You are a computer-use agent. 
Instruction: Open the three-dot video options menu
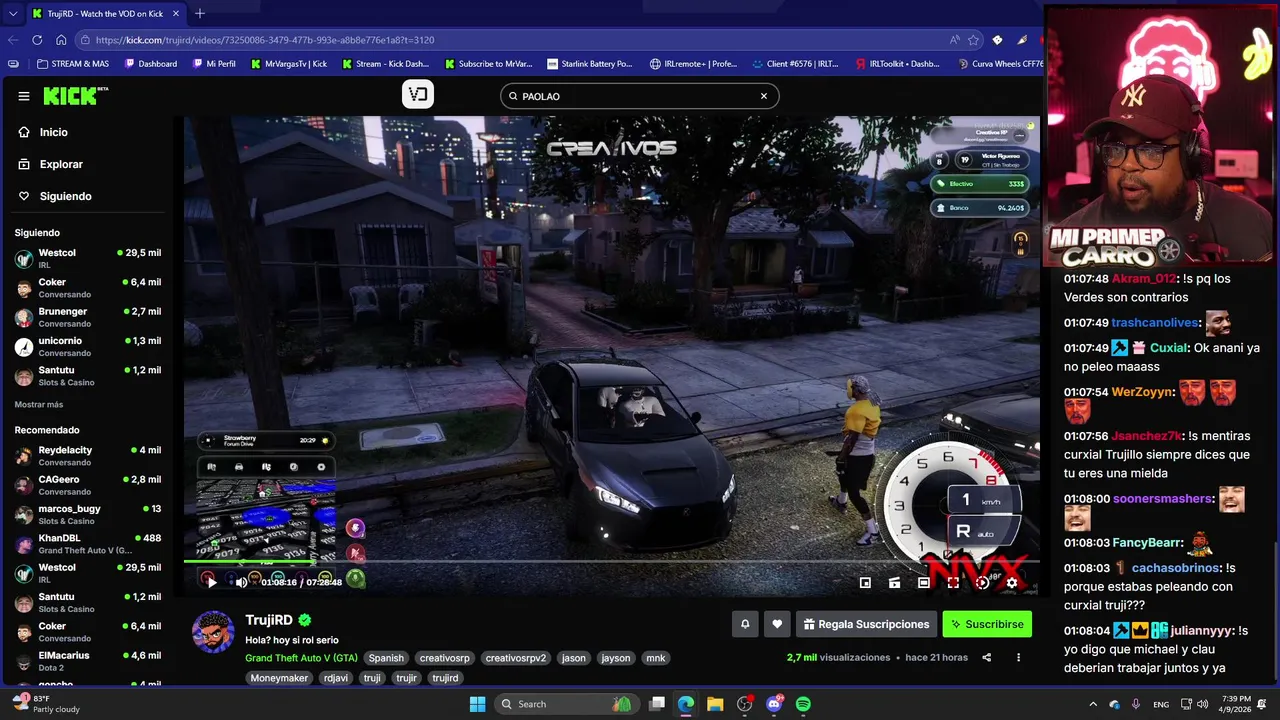(x=1018, y=658)
